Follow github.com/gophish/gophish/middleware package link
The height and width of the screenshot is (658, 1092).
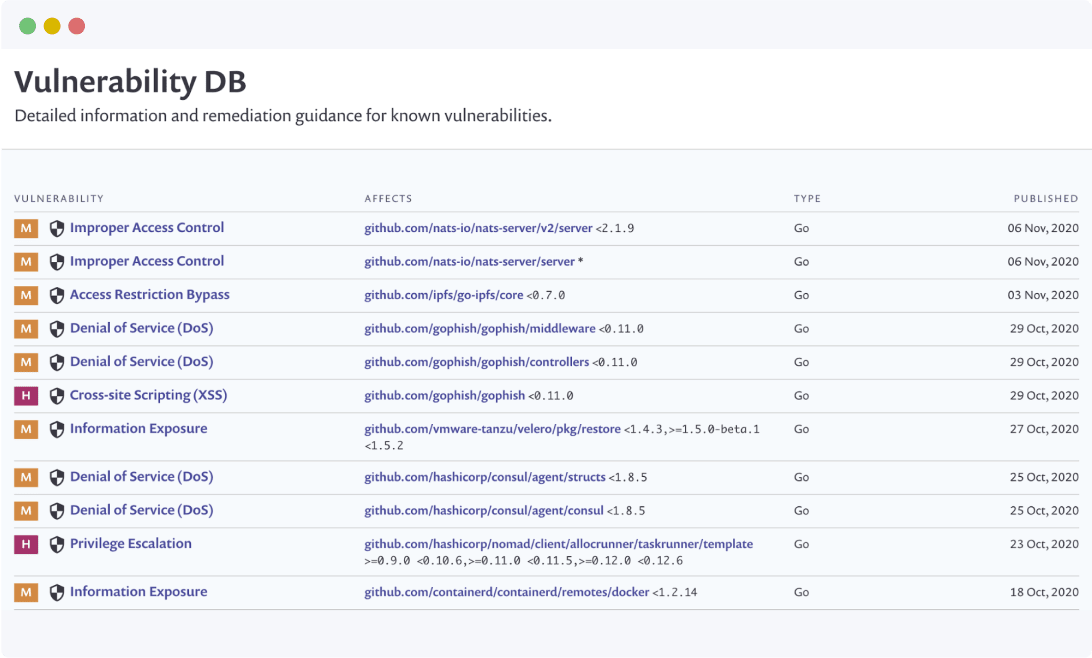click(480, 329)
